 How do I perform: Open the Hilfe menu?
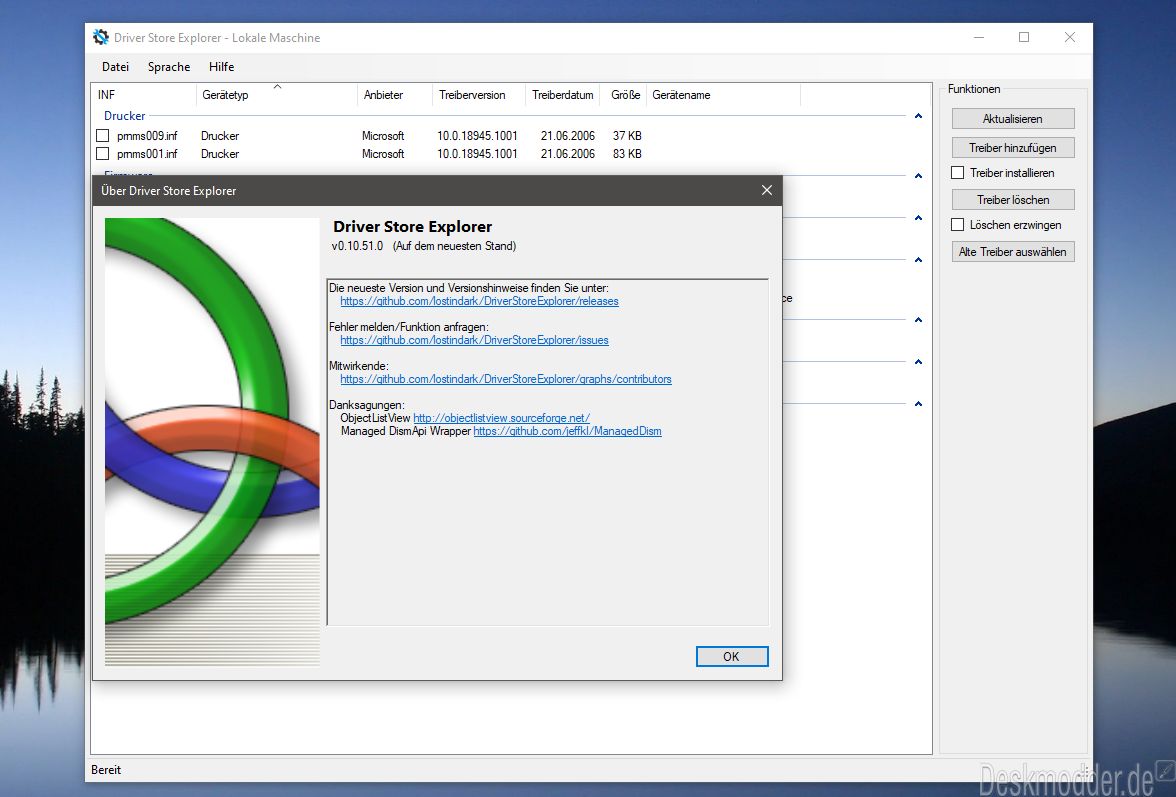coord(221,67)
